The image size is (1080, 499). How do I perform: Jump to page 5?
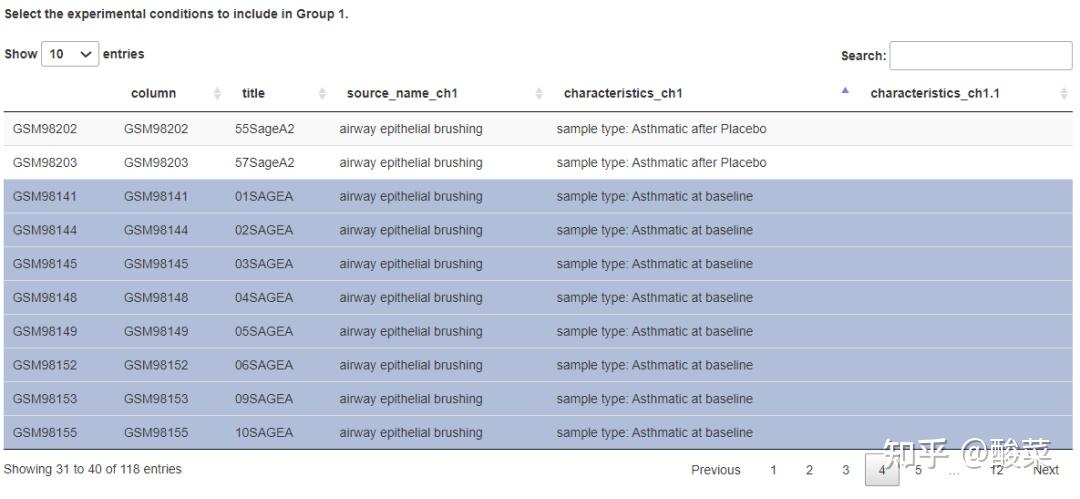918,470
